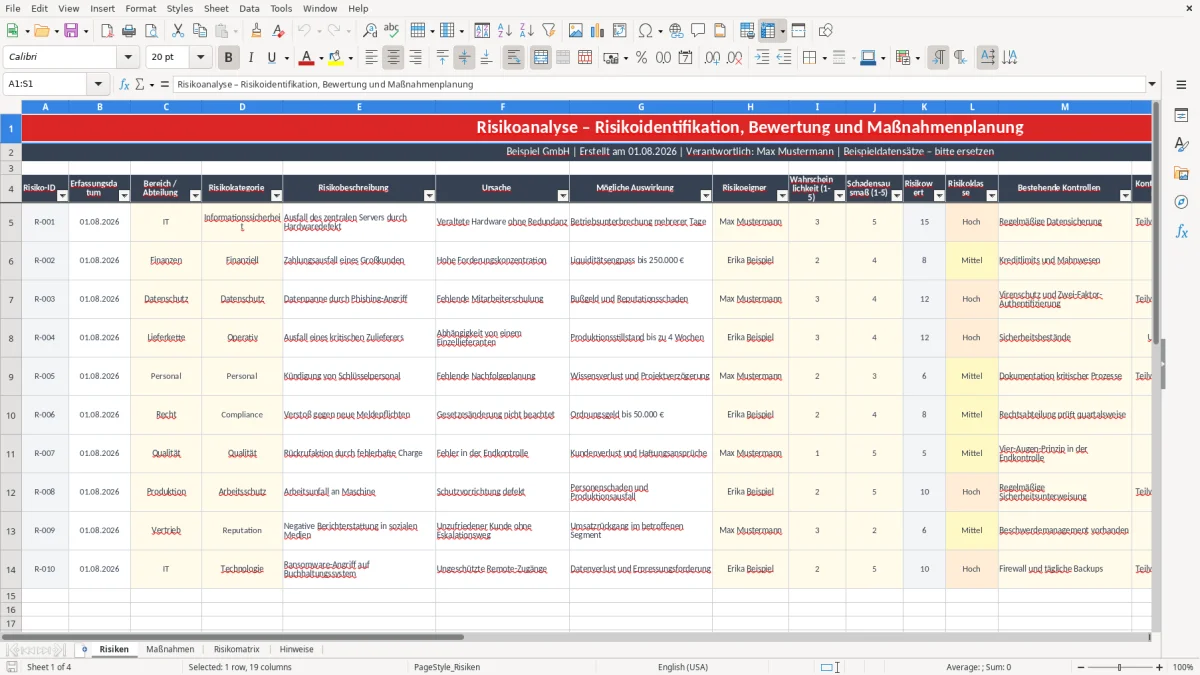Toggle left-to-right text direction
Screen dimensions: 1200x675
tap(938, 58)
